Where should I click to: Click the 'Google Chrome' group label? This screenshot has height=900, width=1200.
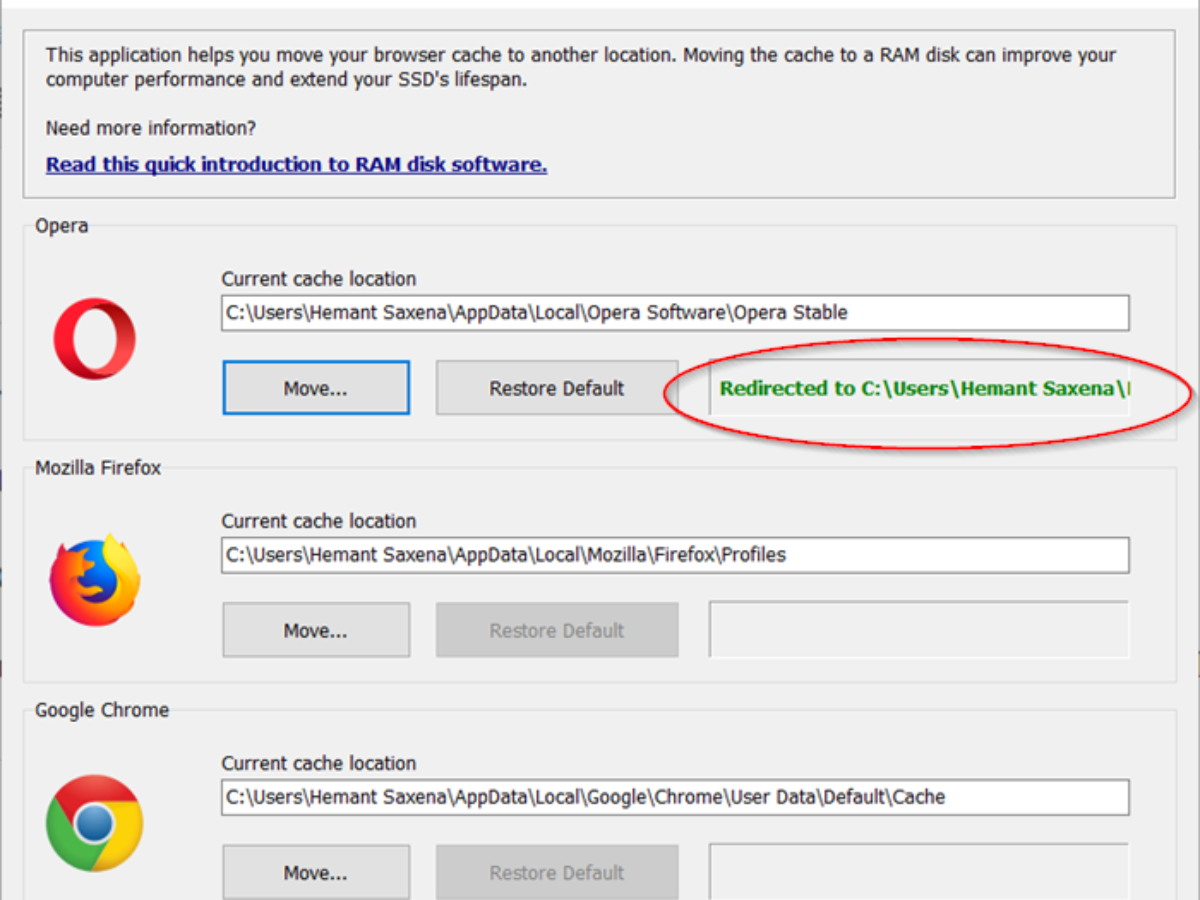coord(102,710)
